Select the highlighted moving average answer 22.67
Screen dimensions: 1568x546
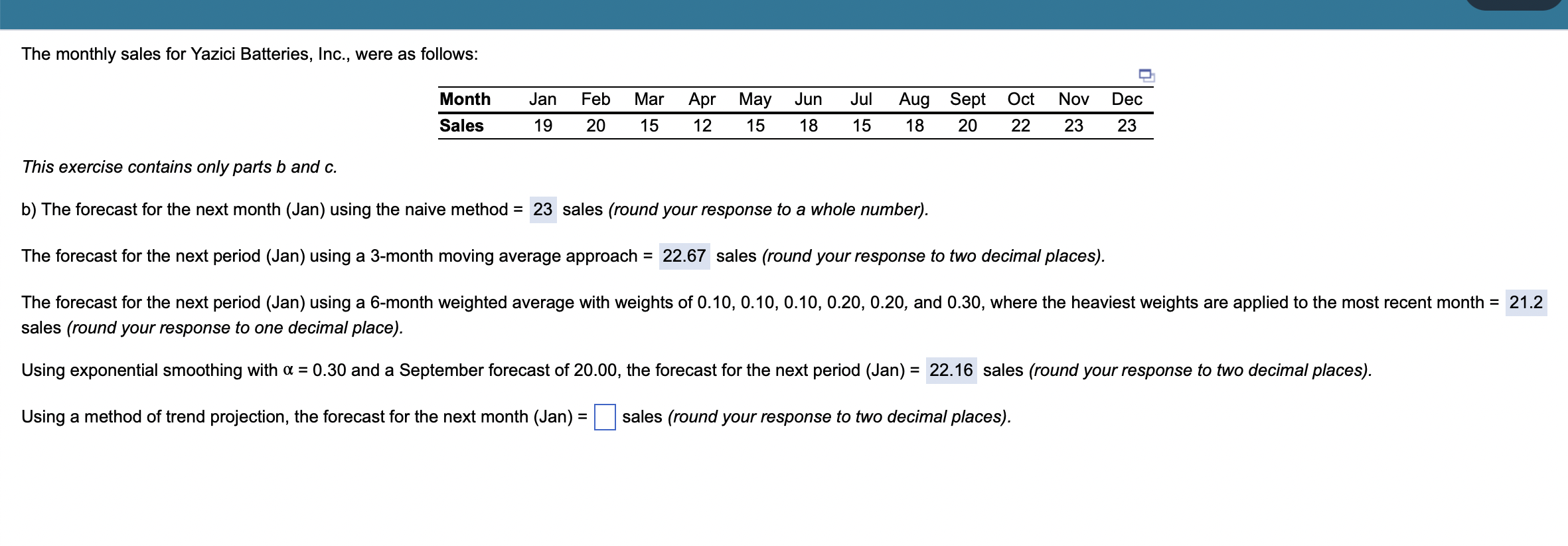[686, 256]
